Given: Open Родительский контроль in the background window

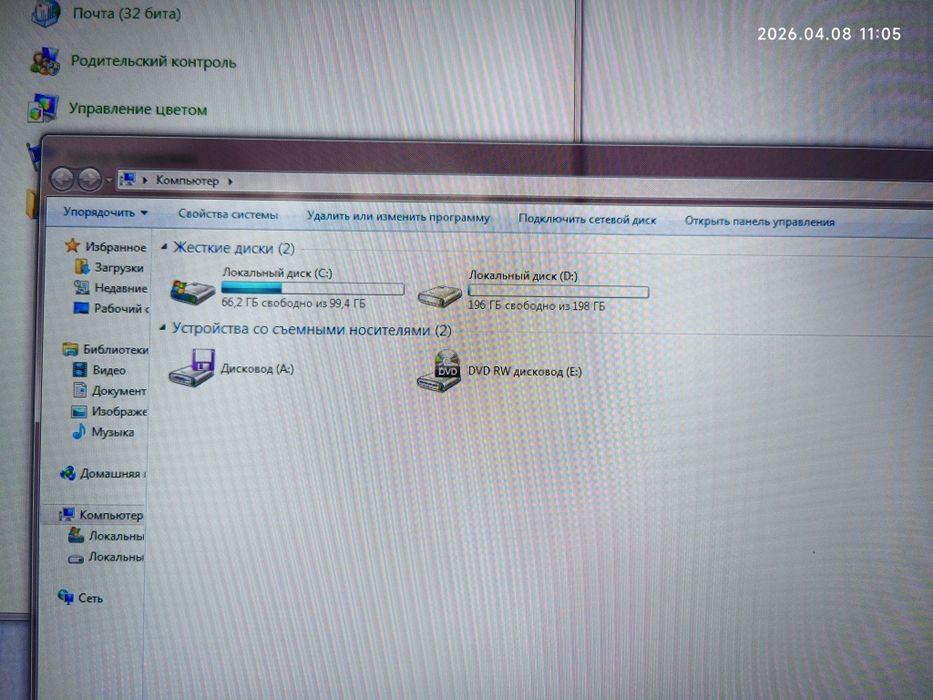Looking at the screenshot, I should 154,61.
